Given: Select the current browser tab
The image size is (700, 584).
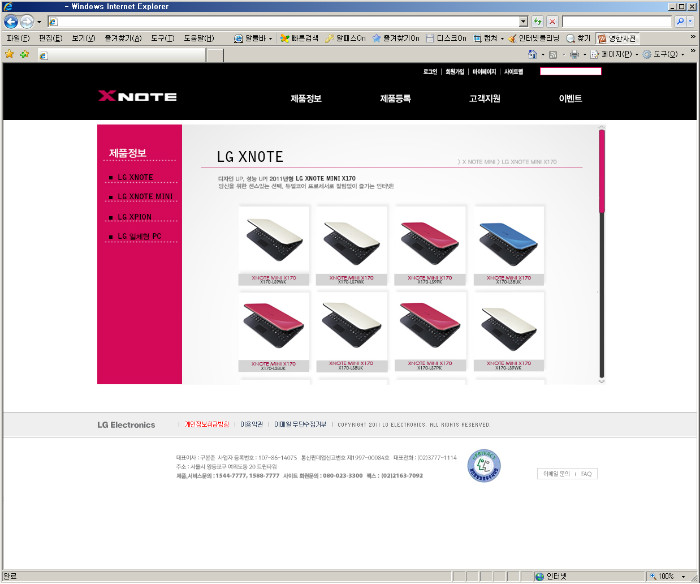Looking at the screenshot, I should tap(121, 55).
